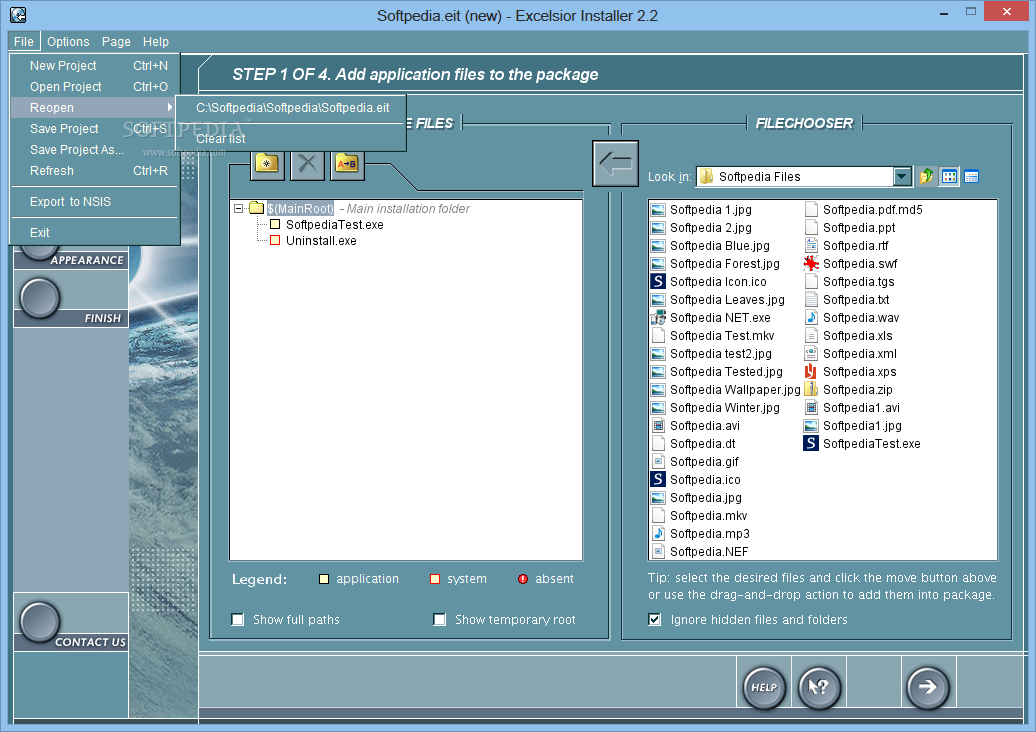
Task: Select Softpedia.tgs file
Action: [x=849, y=281]
